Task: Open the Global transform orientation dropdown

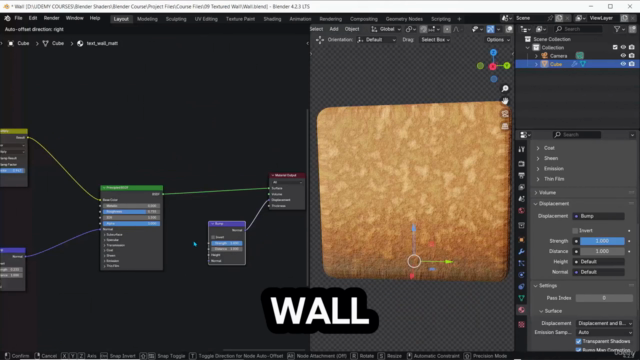Action: (386, 29)
